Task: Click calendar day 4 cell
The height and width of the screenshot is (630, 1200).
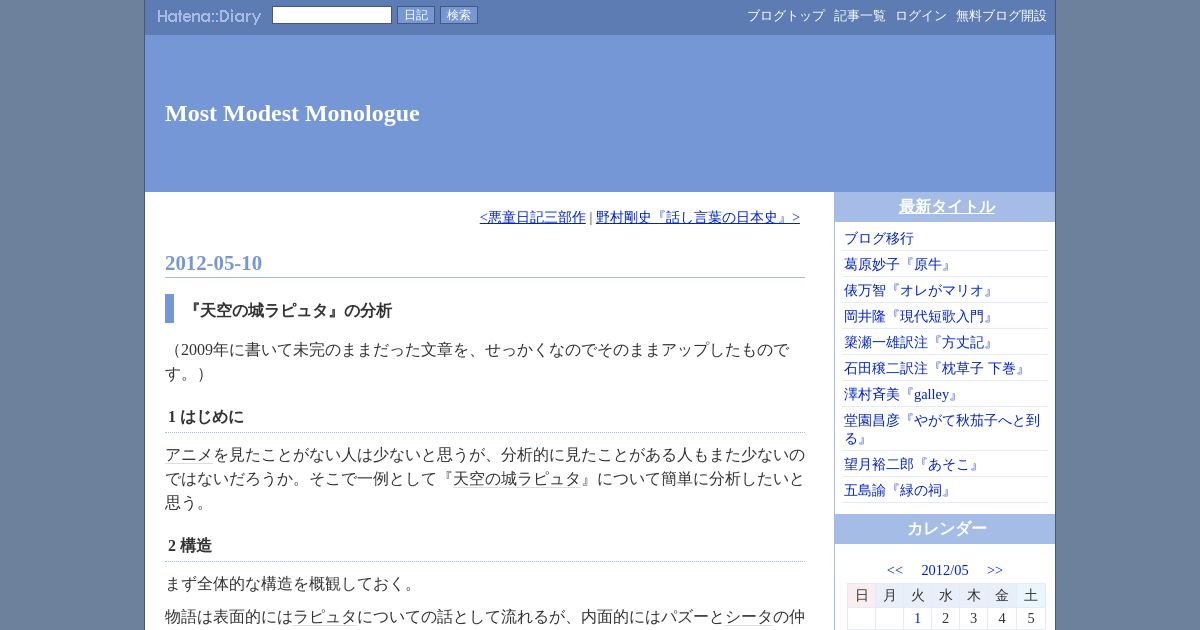Action: [x=1002, y=618]
